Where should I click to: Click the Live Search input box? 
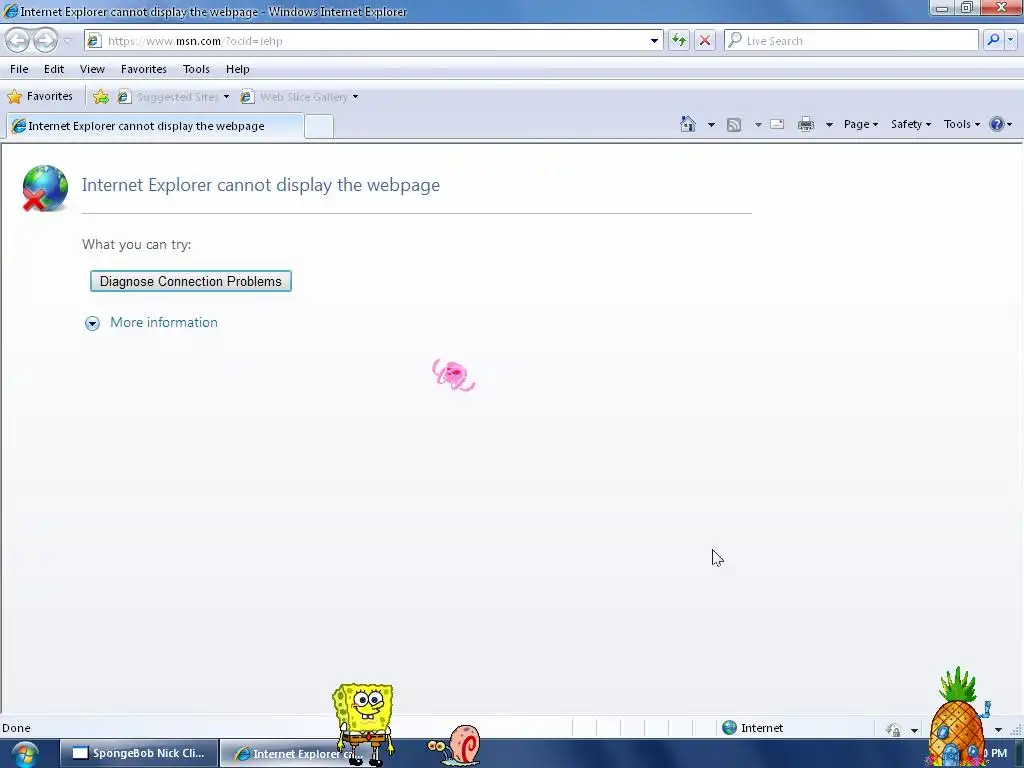pyautogui.click(x=851, y=40)
